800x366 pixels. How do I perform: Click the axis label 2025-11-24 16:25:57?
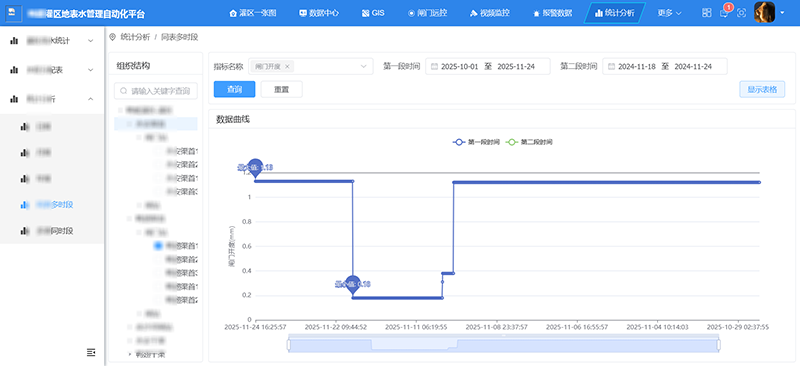pos(255,327)
